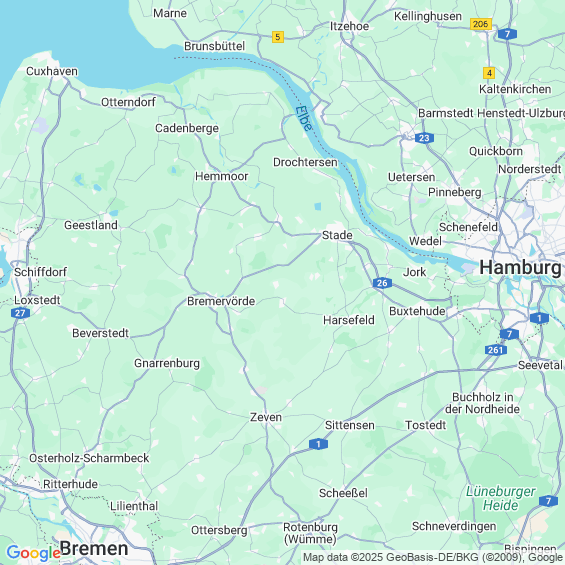
Task: Click the A1 shield near Sittensen
Action: pyautogui.click(x=318, y=444)
